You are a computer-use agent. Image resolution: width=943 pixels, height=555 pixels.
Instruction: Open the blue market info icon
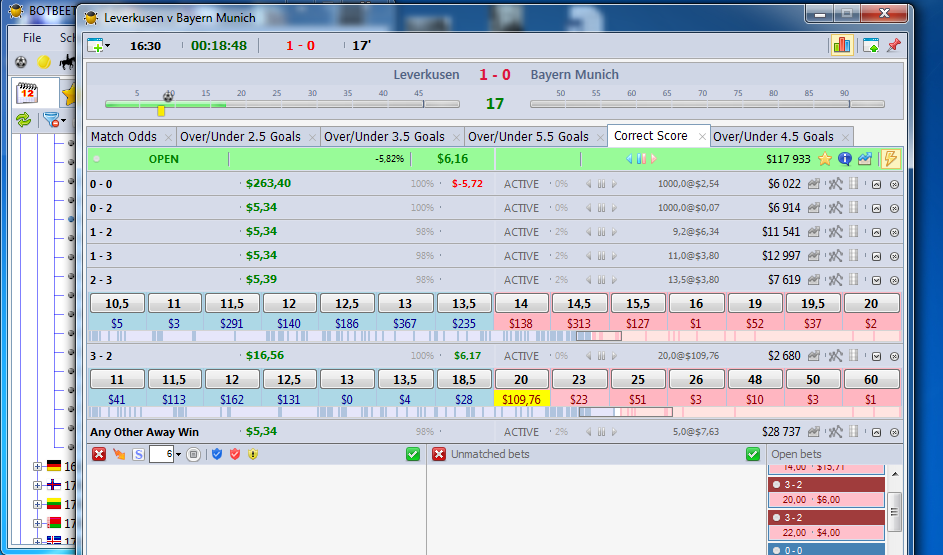click(x=844, y=159)
